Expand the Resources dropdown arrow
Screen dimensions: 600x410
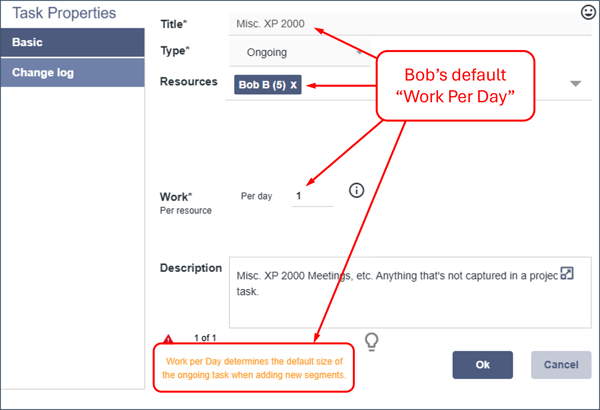pyautogui.click(x=576, y=83)
